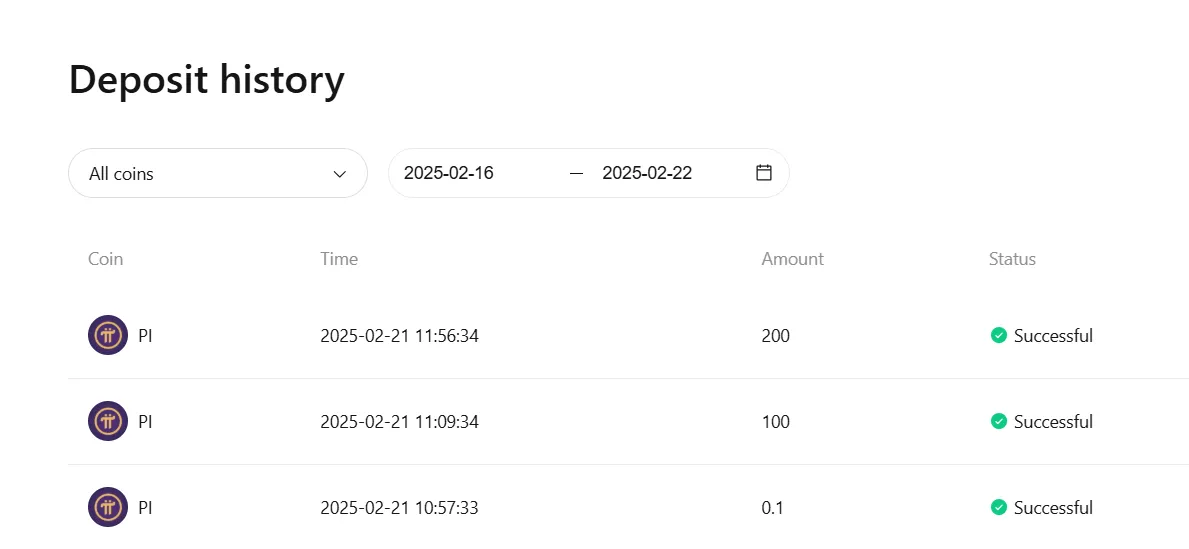
Task: Expand the All coins dropdown
Action: [218, 173]
